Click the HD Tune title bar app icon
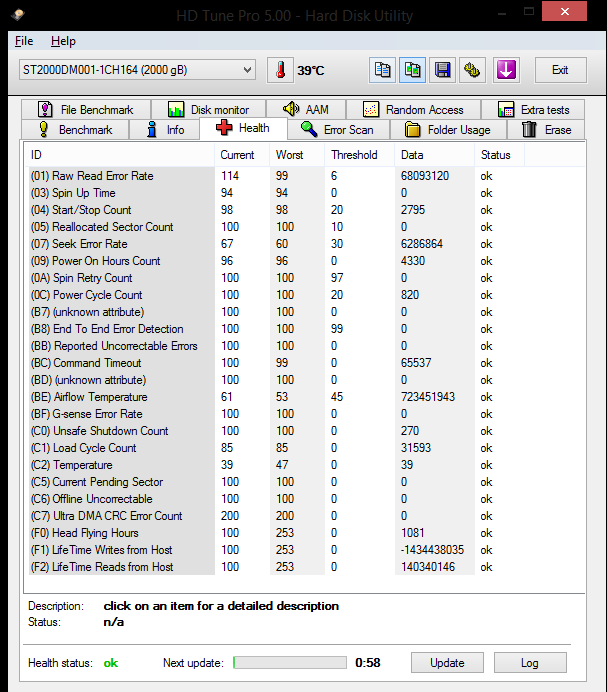Screen dimensions: 607x692 click(x=18, y=15)
